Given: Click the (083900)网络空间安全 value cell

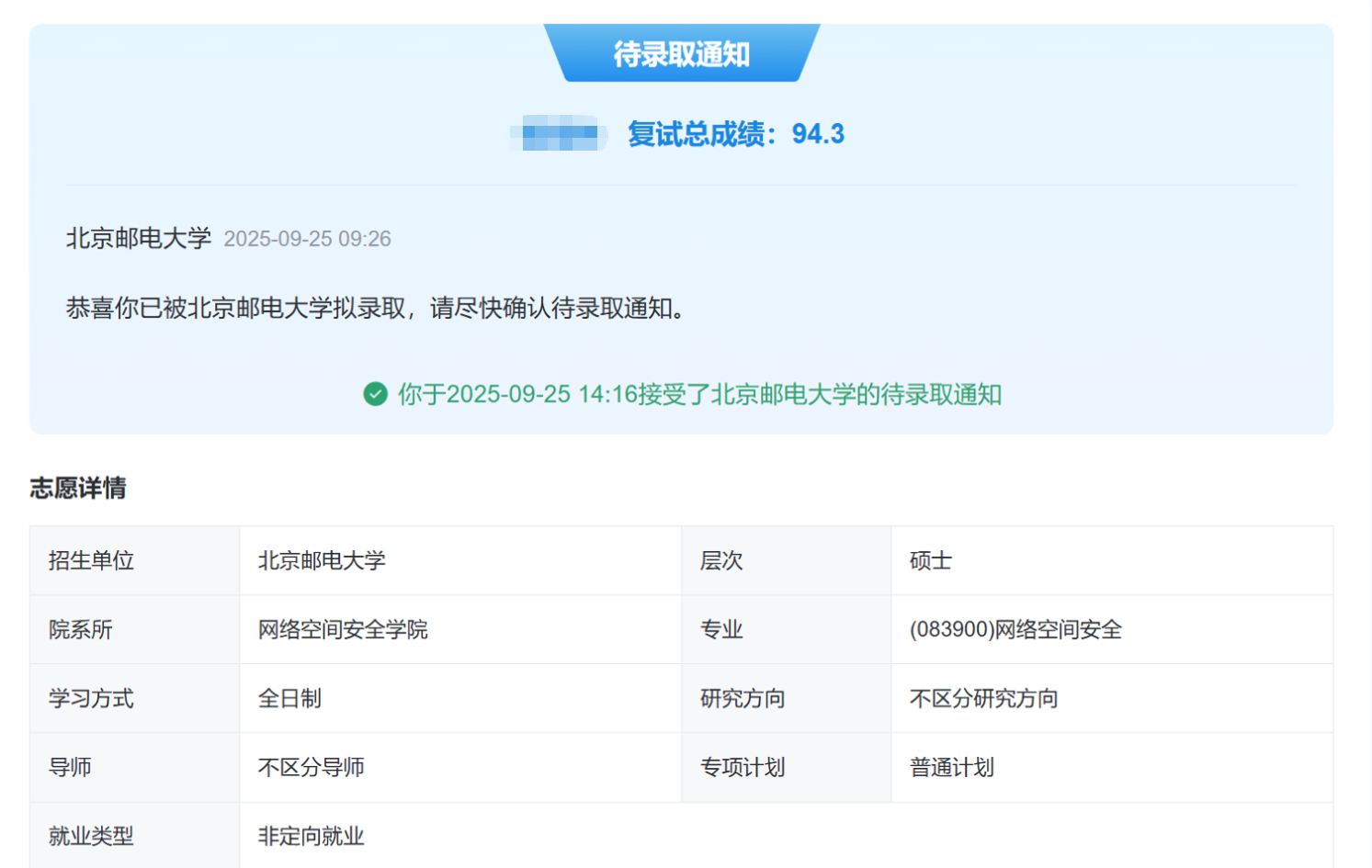Looking at the screenshot, I should coord(1112,629).
